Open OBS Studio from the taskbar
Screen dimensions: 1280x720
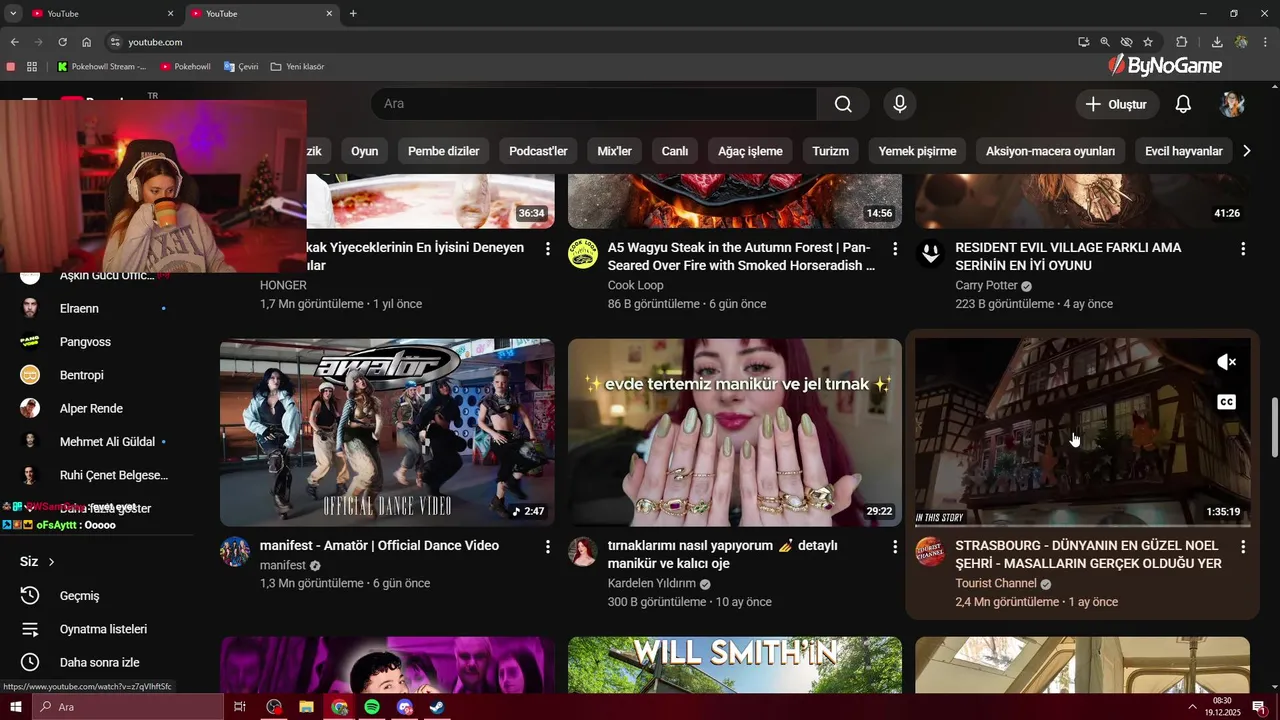[274, 707]
